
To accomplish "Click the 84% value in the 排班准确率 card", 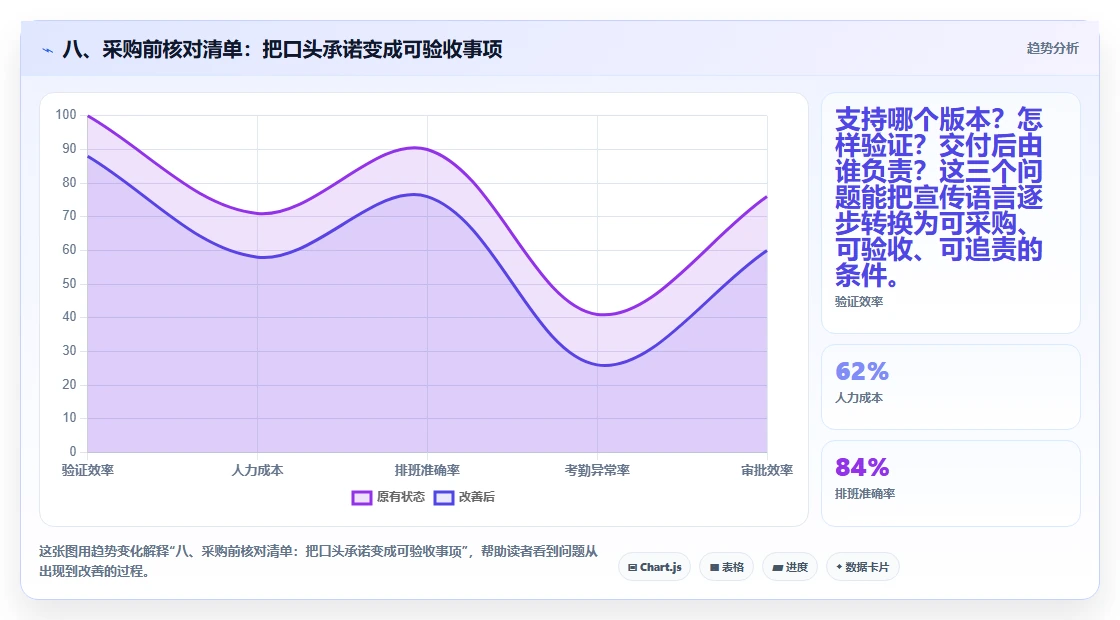I will click(861, 468).
